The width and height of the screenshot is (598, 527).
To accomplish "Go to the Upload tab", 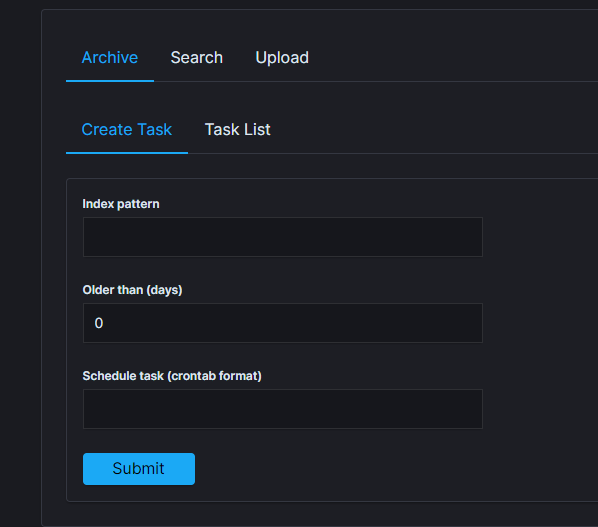I will click(x=282, y=58).
